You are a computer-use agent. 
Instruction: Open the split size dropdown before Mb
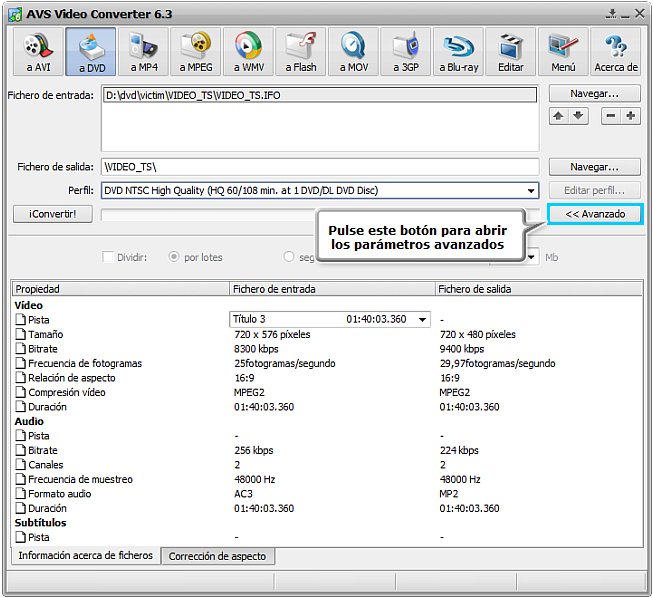[x=531, y=257]
